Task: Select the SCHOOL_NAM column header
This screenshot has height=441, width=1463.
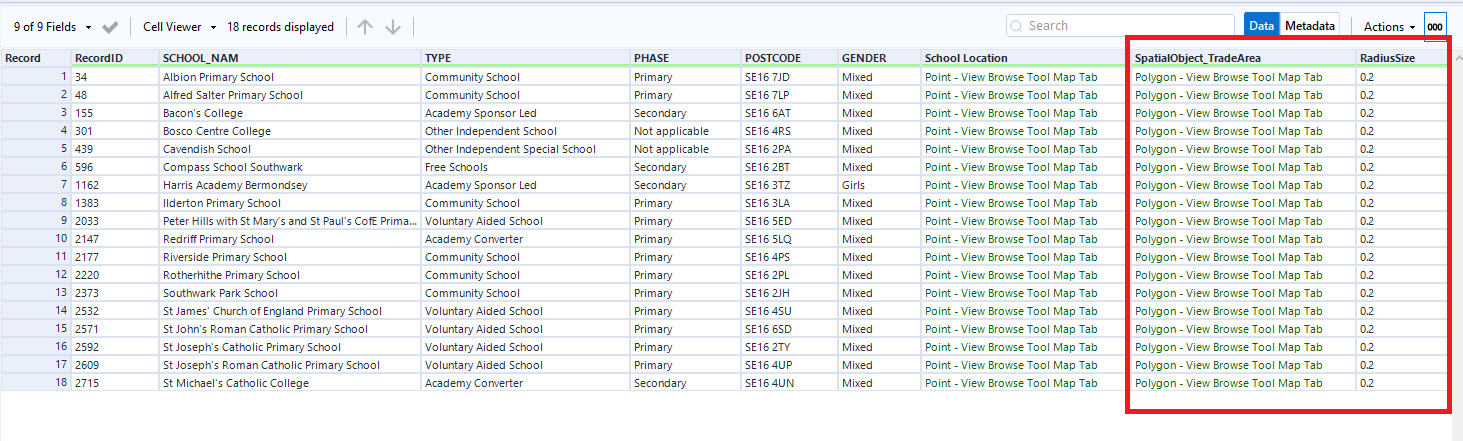Action: tap(200, 58)
